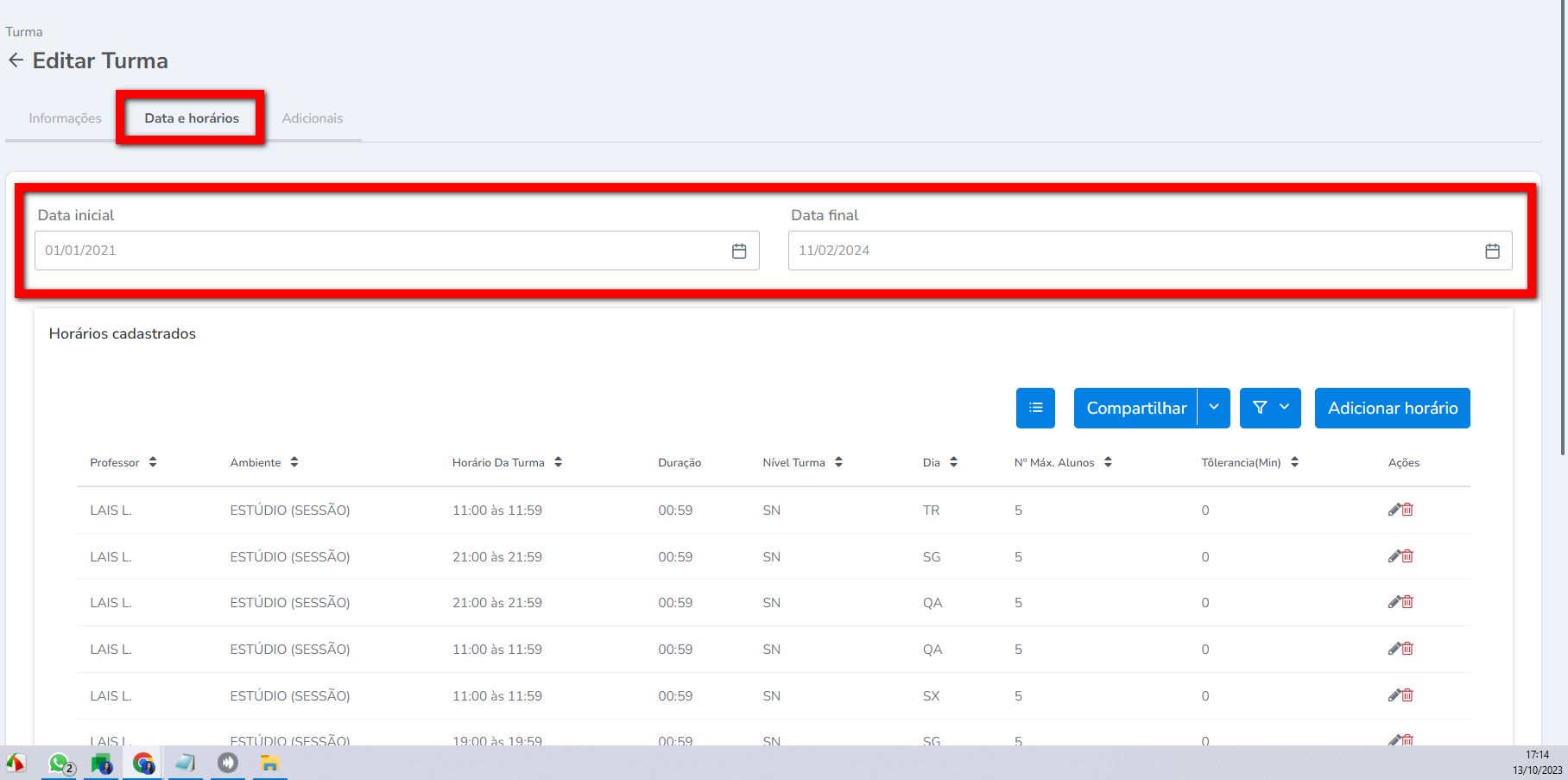This screenshot has height=780, width=1568.
Task: Edit the SG 21:00 schedule row
Action: 1394,556
